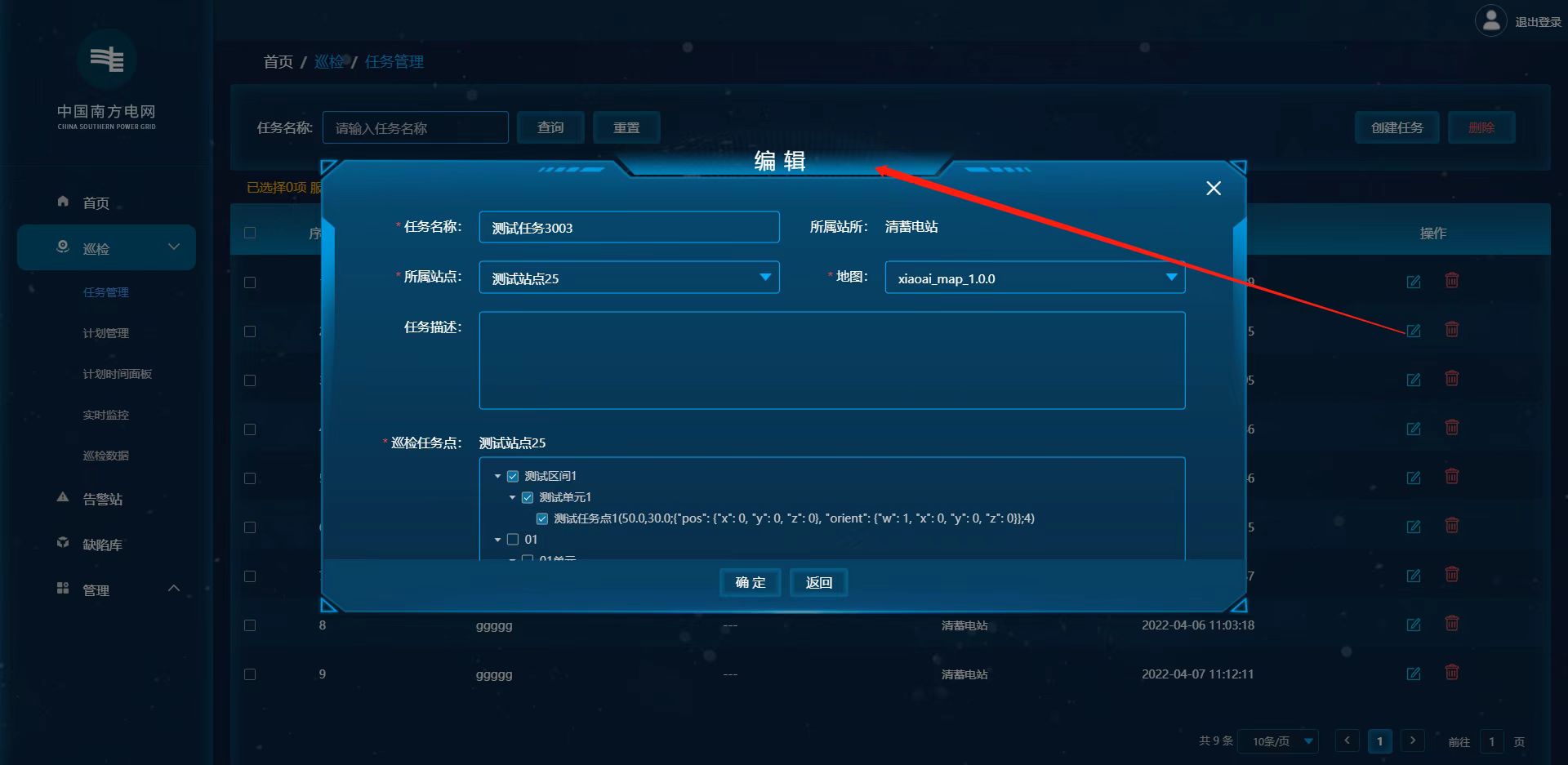Tick the checkbox for row 9
The width and height of the screenshot is (1568, 765).
click(250, 674)
